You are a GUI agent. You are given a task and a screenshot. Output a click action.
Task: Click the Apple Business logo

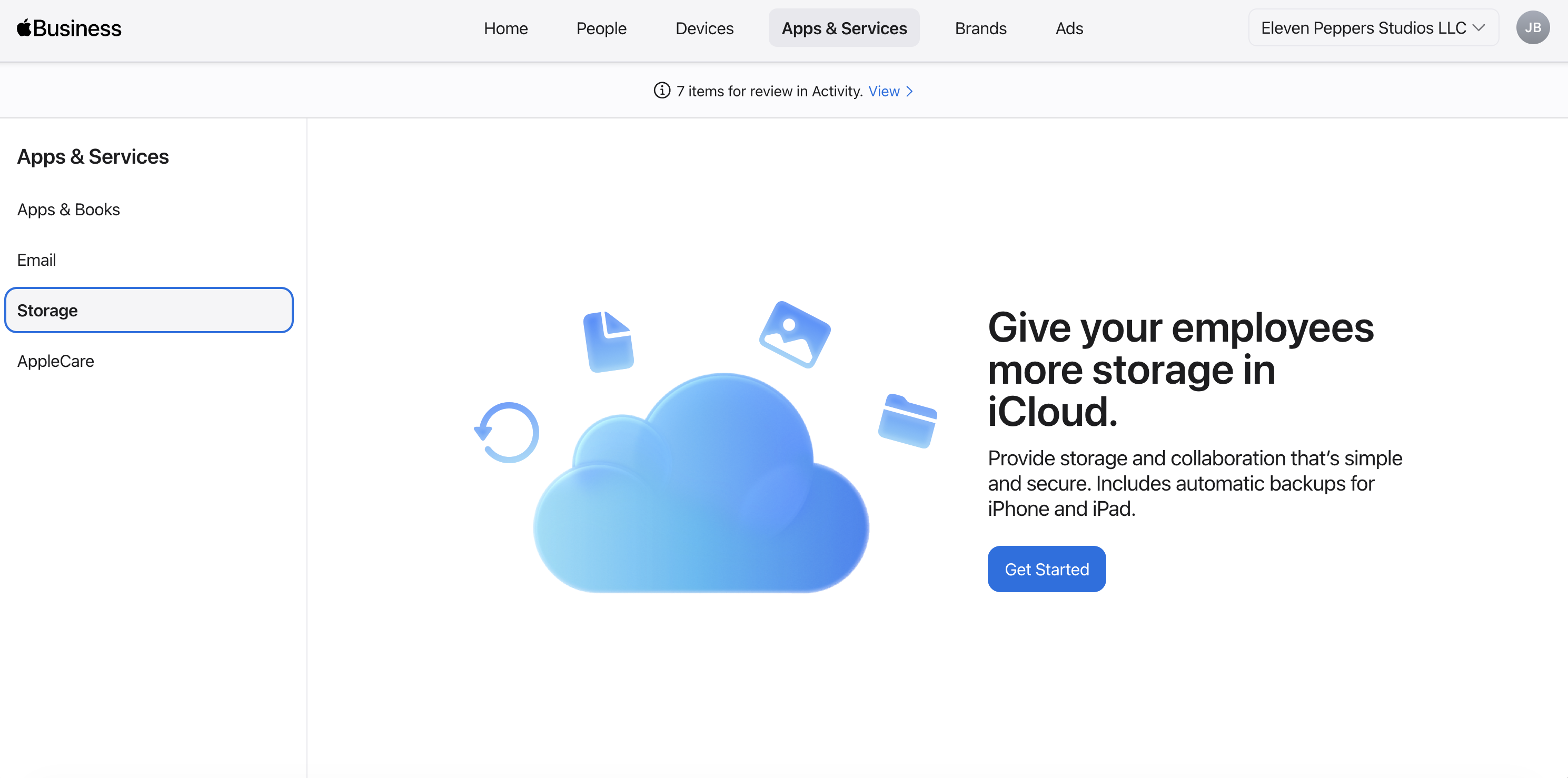pyautogui.click(x=69, y=28)
